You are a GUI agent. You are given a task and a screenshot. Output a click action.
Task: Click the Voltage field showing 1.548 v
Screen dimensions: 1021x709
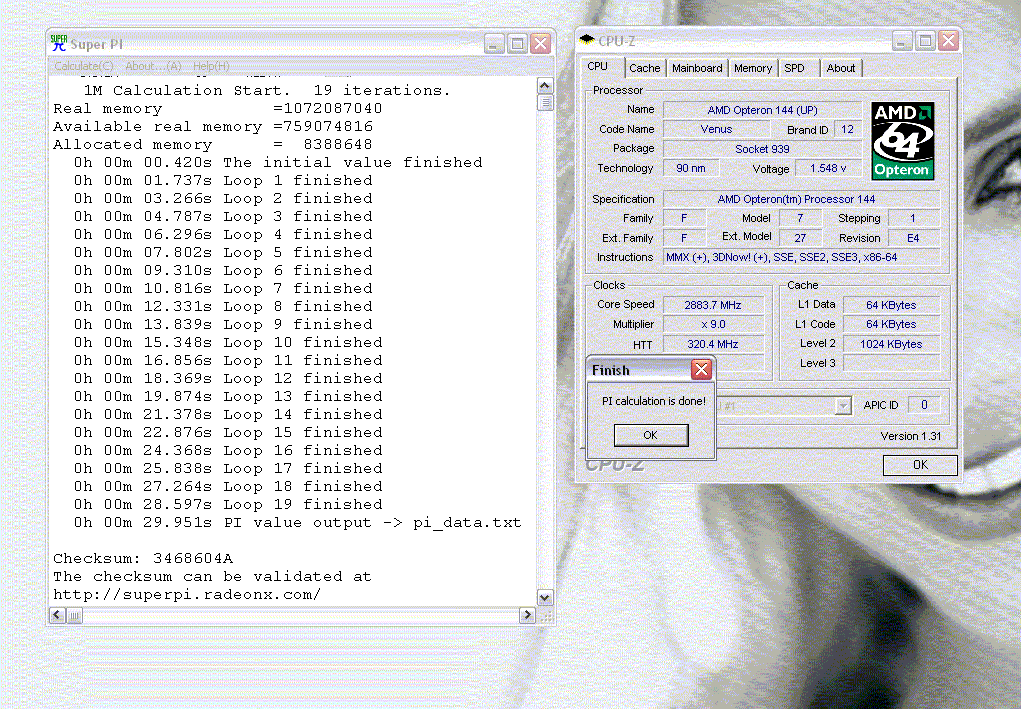[828, 168]
